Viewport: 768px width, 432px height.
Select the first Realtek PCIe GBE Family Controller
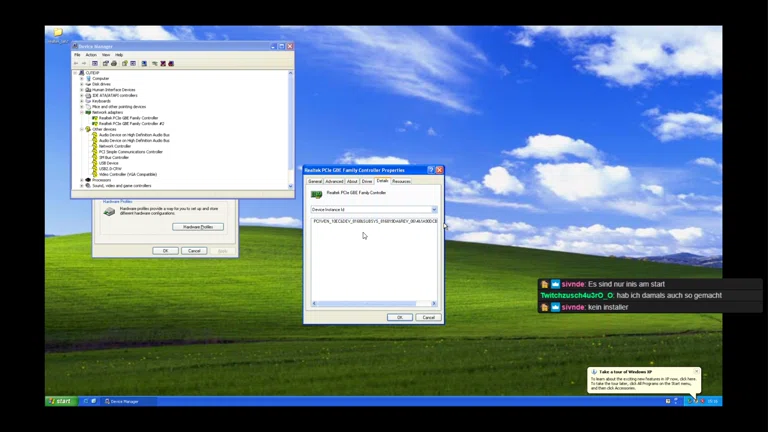pyautogui.click(x=128, y=118)
